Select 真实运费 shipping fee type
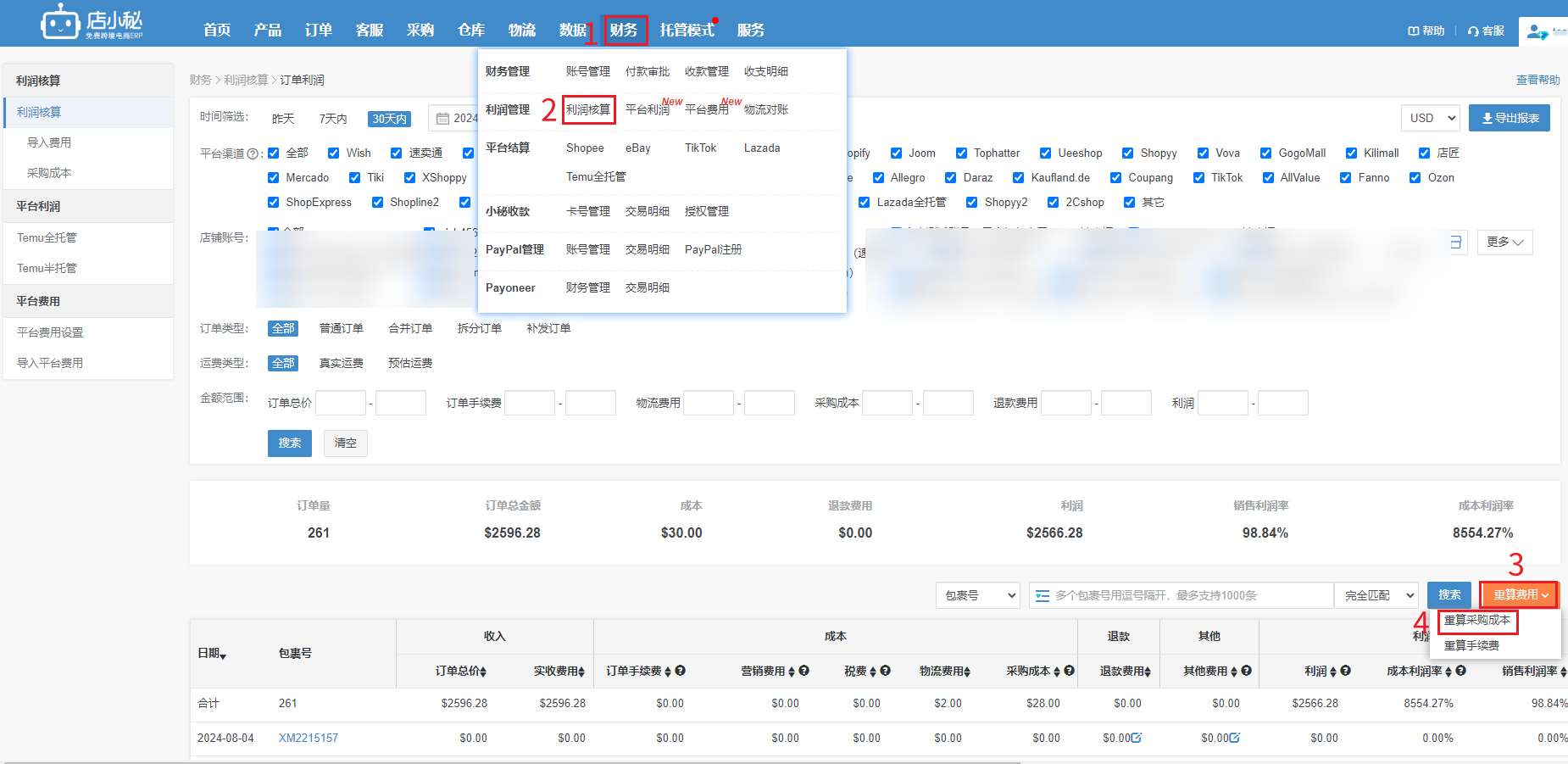 342,363
